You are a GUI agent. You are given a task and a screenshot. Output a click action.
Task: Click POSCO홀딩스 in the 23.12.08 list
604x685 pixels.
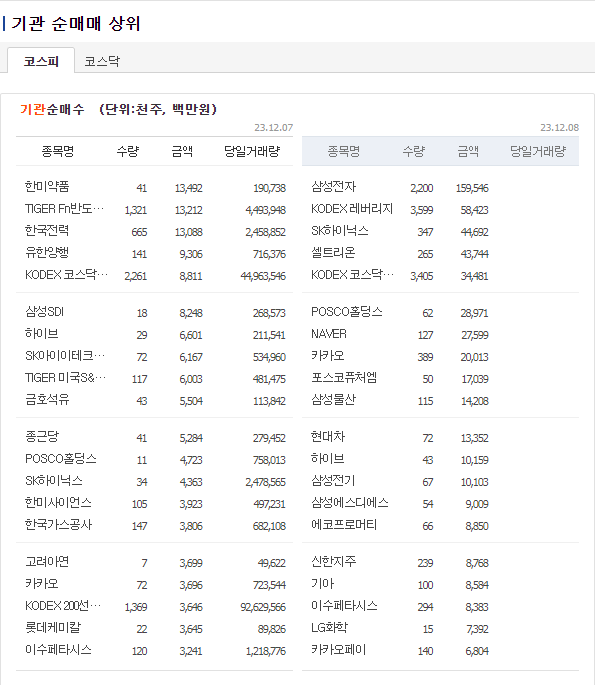[347, 311]
